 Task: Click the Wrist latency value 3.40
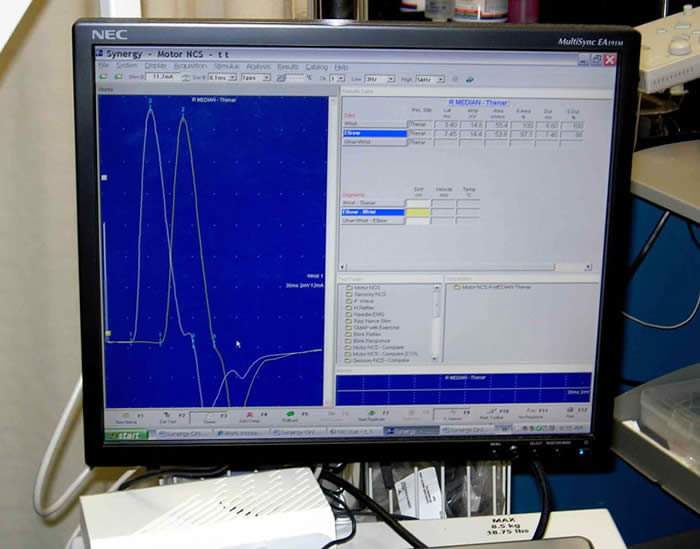click(x=447, y=125)
